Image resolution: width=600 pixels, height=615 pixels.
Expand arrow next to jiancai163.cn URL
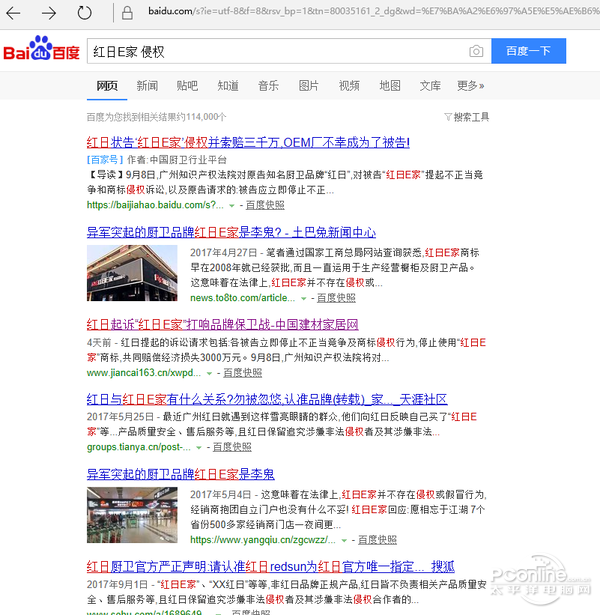point(209,374)
